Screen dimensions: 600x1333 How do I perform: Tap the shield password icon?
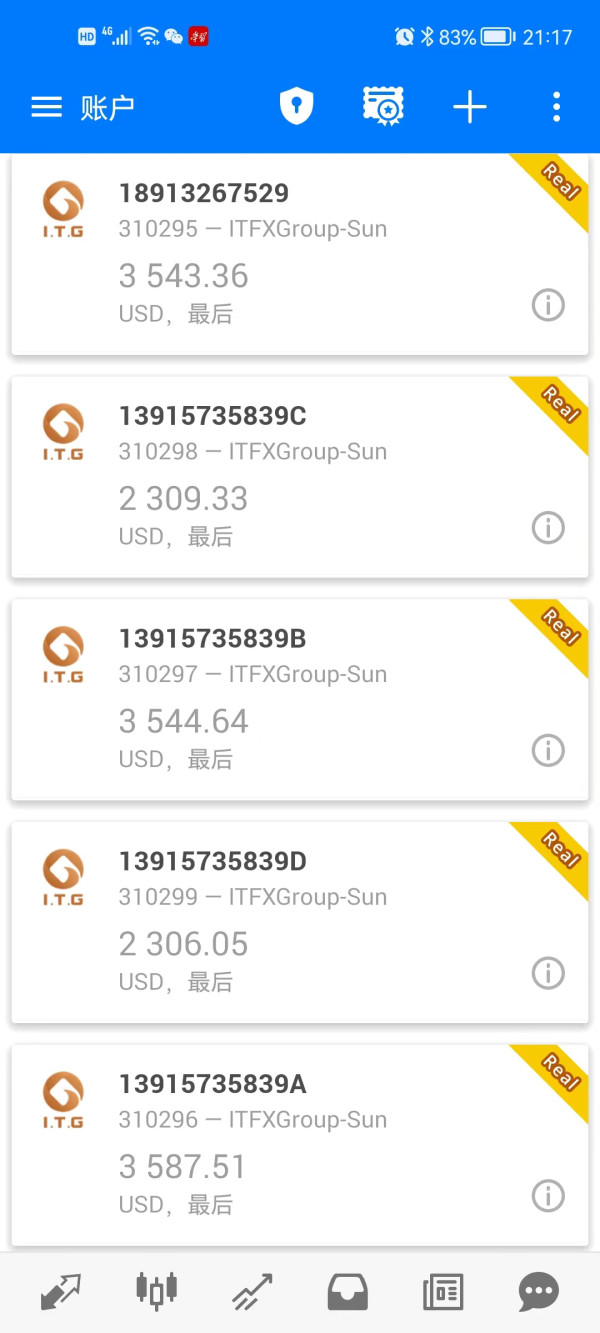pyautogui.click(x=296, y=106)
